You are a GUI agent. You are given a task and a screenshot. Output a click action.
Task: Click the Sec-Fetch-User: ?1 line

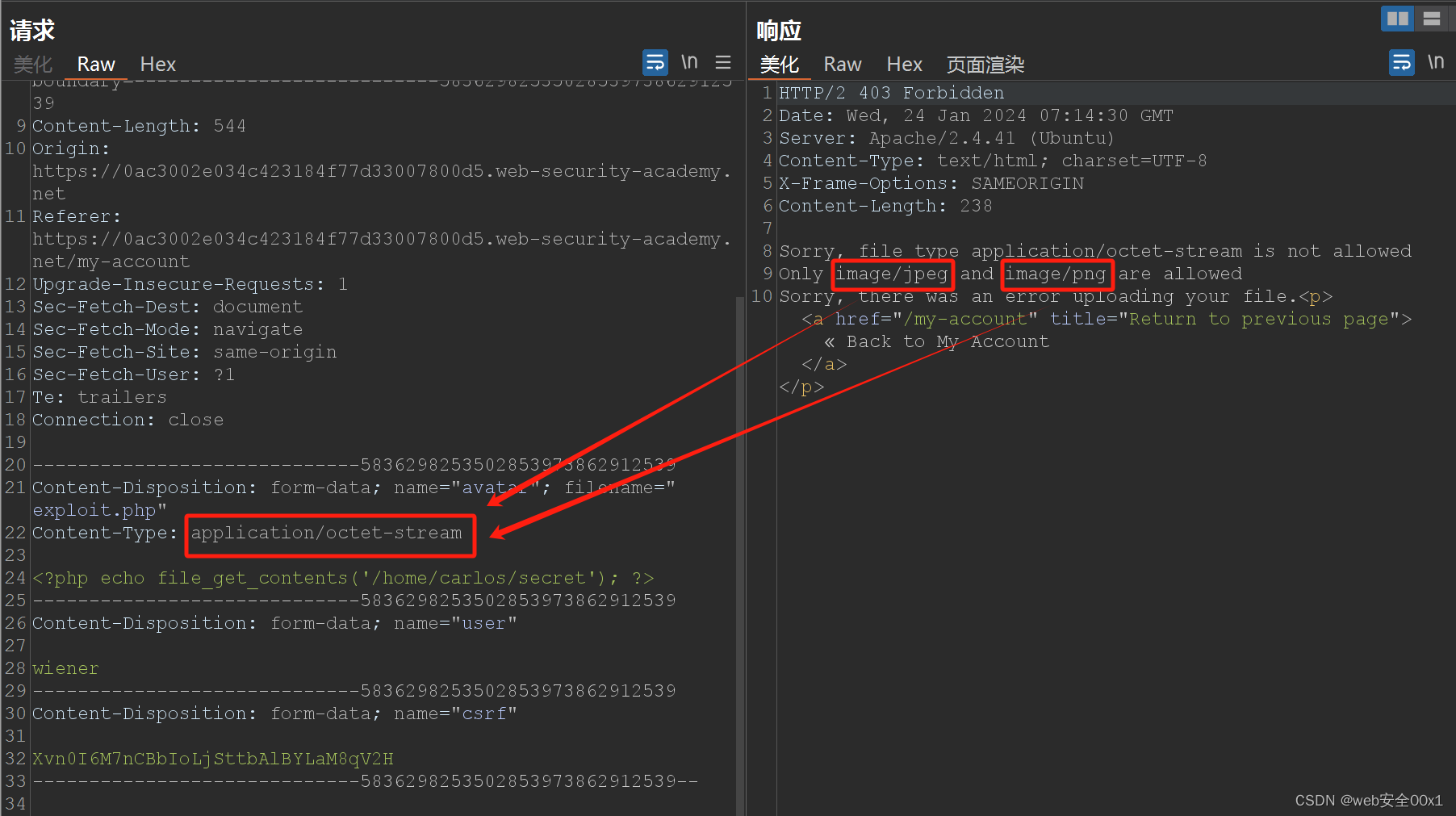click(x=133, y=375)
